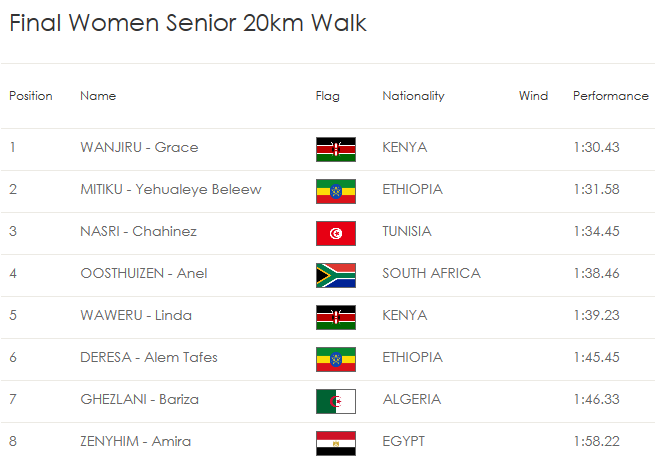This screenshot has height=471, width=655.
Task: Click the South Africa flag icon
Action: 336,275
